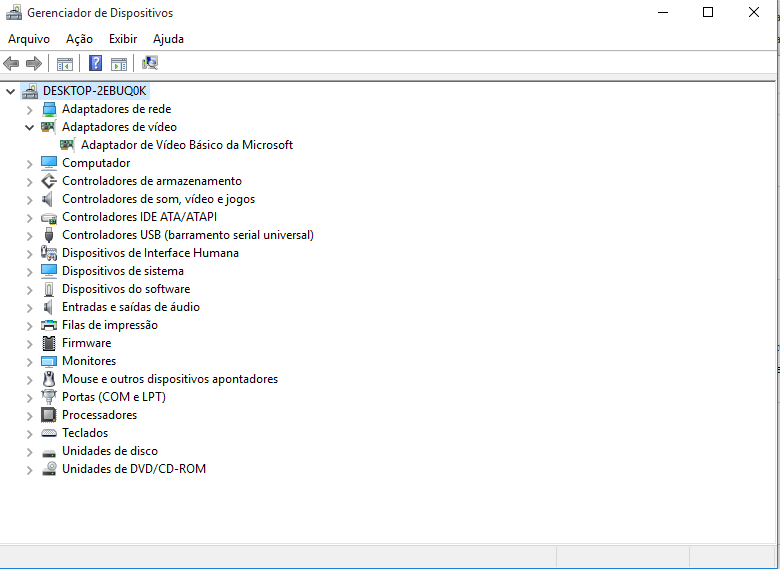Screen dimensions: 780x569
Task: Click the Unidades de DVD/CD-ROM disc icon
Action: [49, 469]
